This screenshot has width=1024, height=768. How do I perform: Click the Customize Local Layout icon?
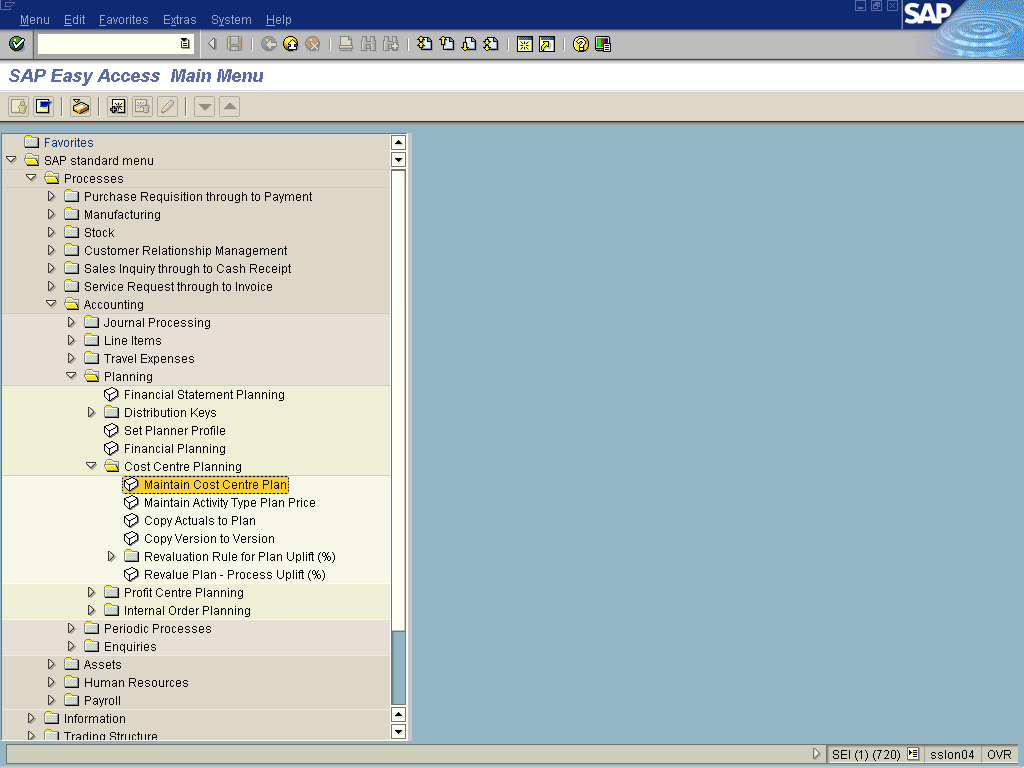[603, 44]
